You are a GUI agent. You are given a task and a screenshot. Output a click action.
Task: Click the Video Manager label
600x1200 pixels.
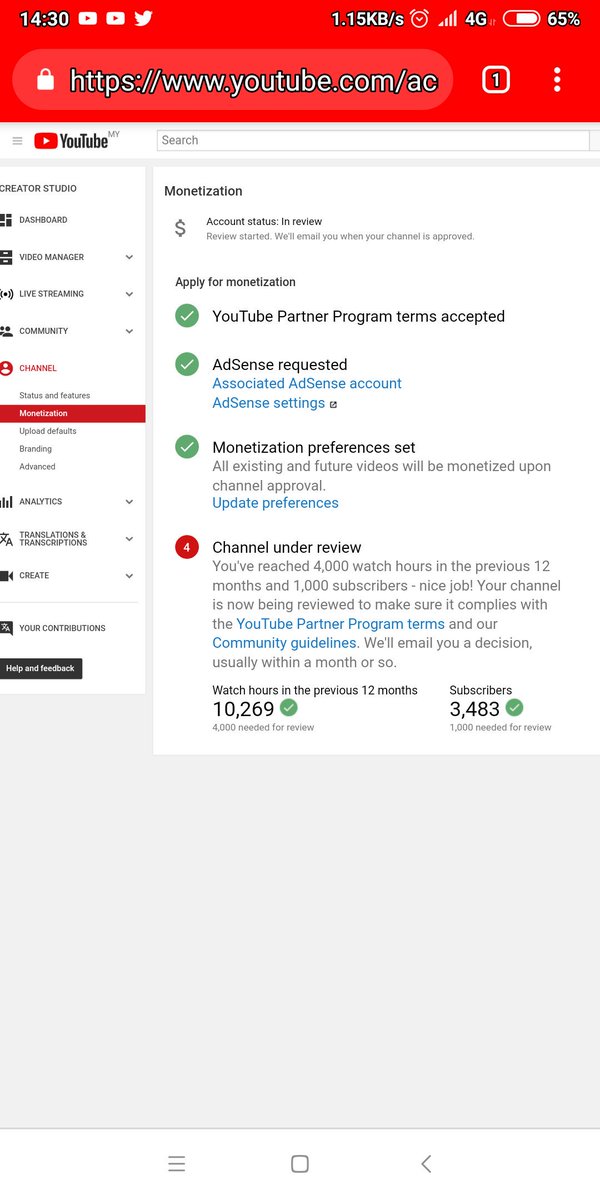tap(51, 257)
